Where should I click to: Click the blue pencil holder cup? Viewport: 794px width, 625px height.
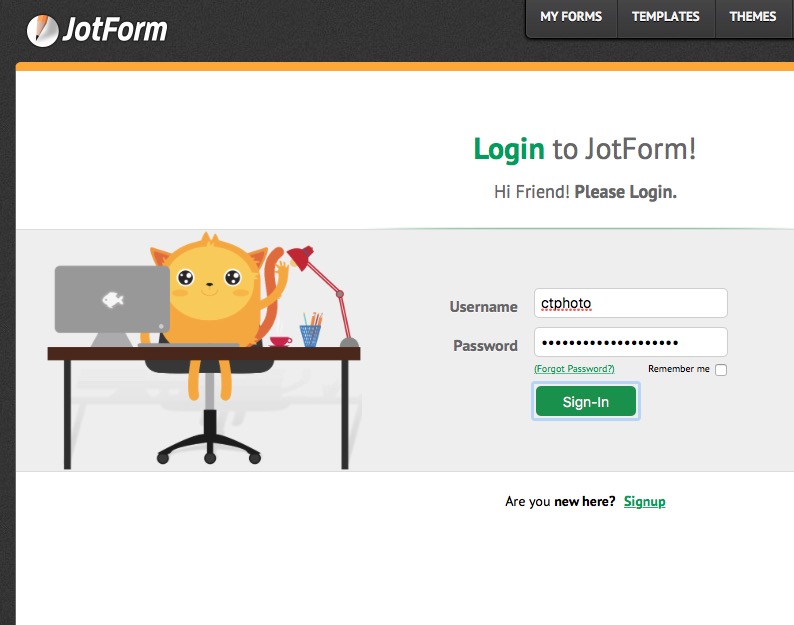[310, 335]
